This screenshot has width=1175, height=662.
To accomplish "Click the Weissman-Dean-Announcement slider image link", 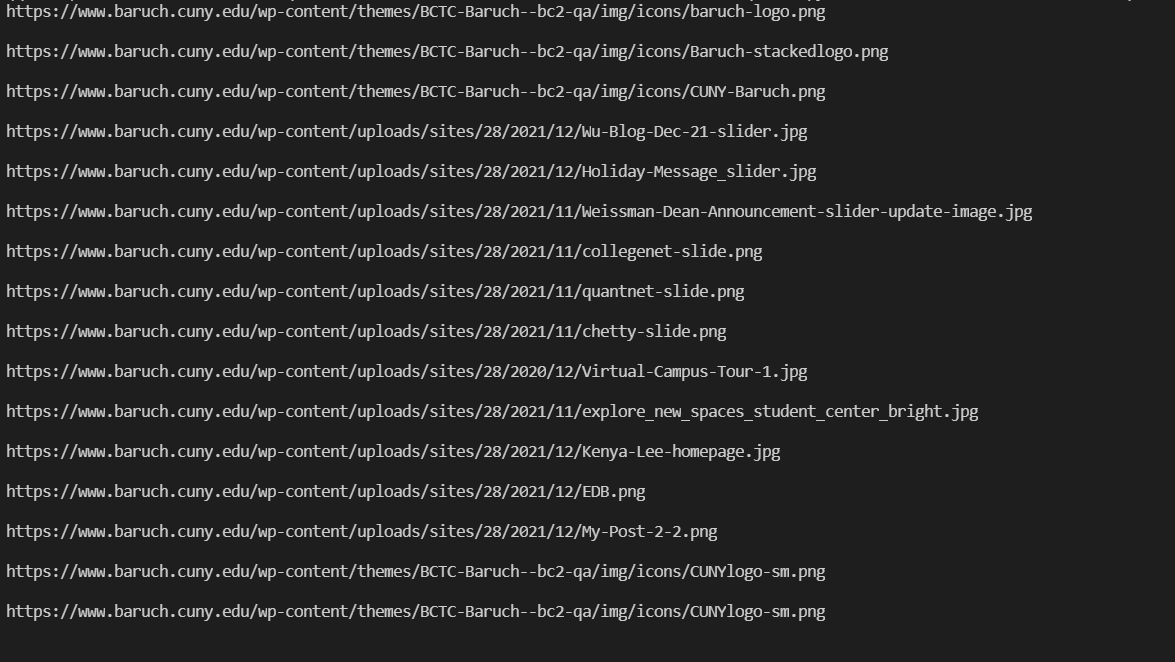I will [x=518, y=212].
